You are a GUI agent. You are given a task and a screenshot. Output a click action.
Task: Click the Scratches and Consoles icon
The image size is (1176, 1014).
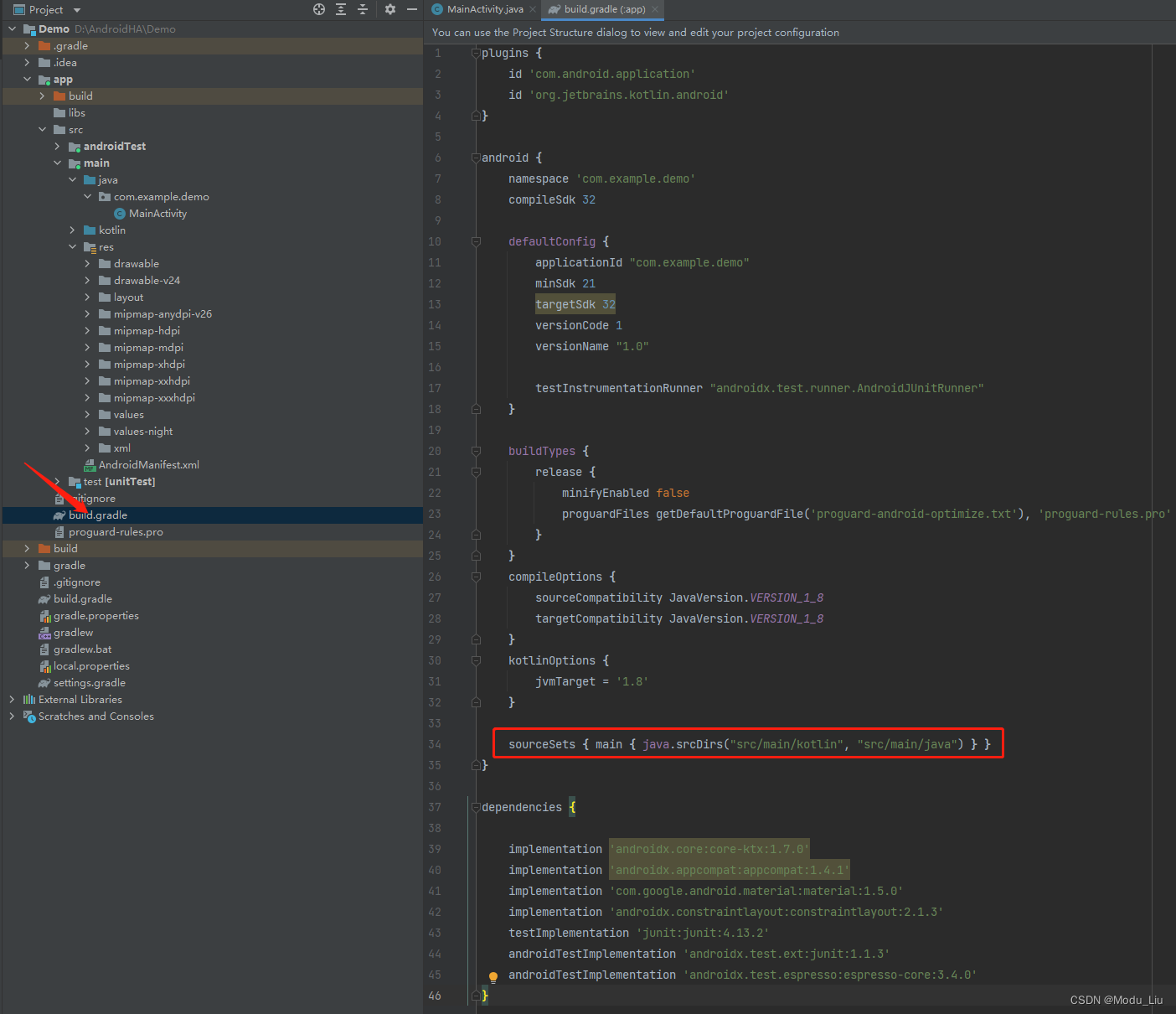pos(29,717)
